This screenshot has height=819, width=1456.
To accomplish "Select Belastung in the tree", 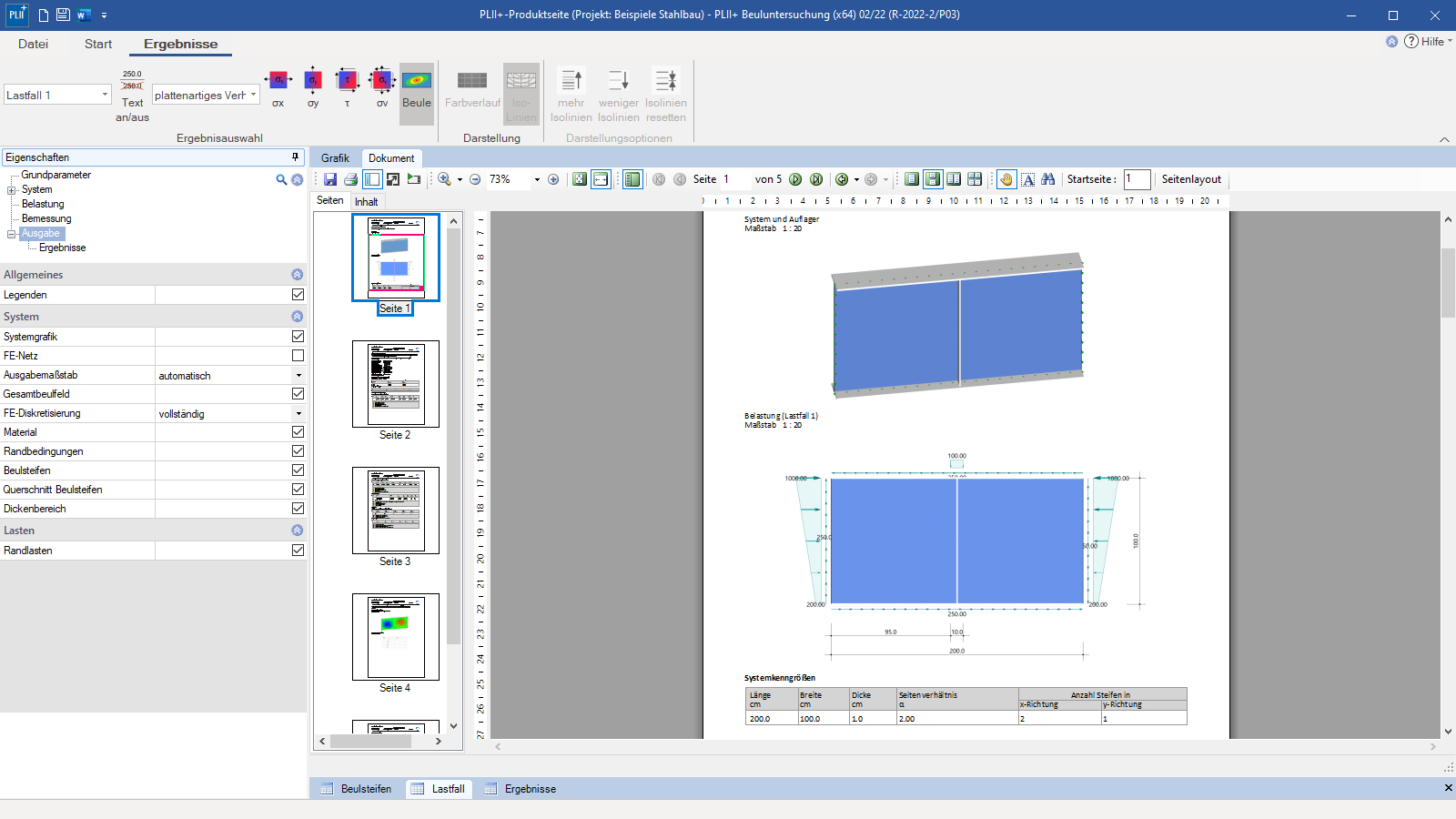I will [43, 204].
